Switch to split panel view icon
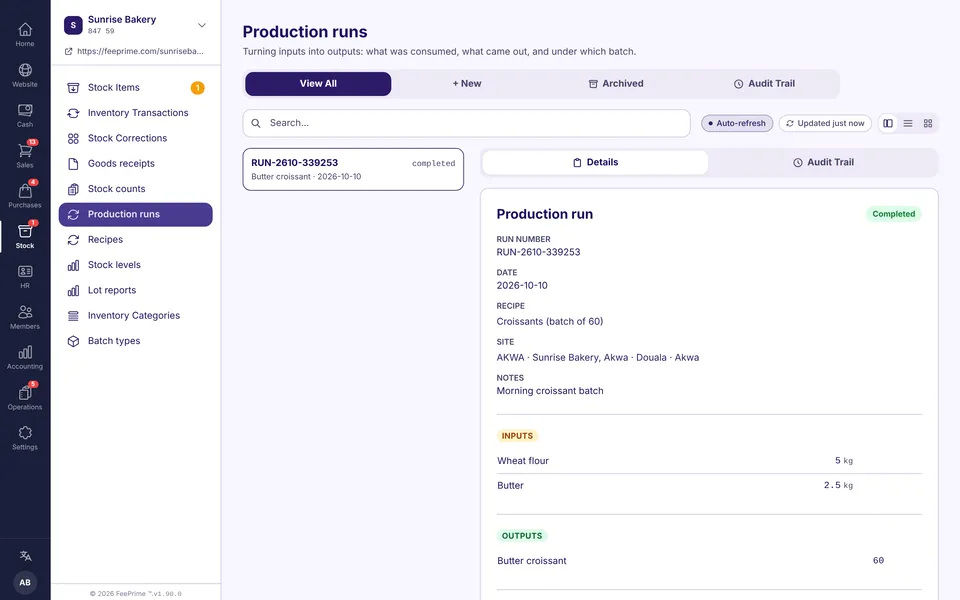This screenshot has width=960, height=600. coord(888,123)
